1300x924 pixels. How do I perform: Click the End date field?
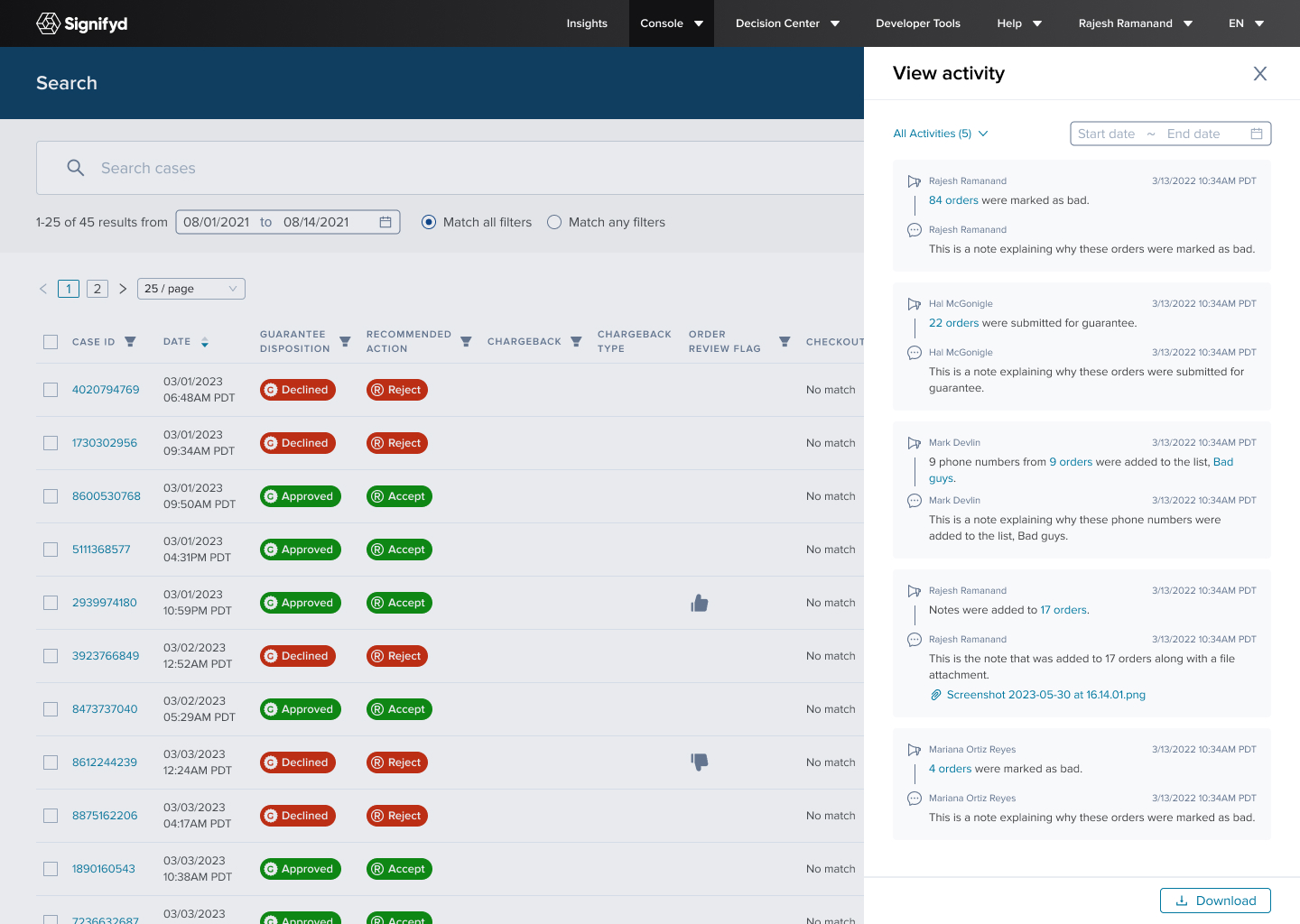click(x=1193, y=134)
